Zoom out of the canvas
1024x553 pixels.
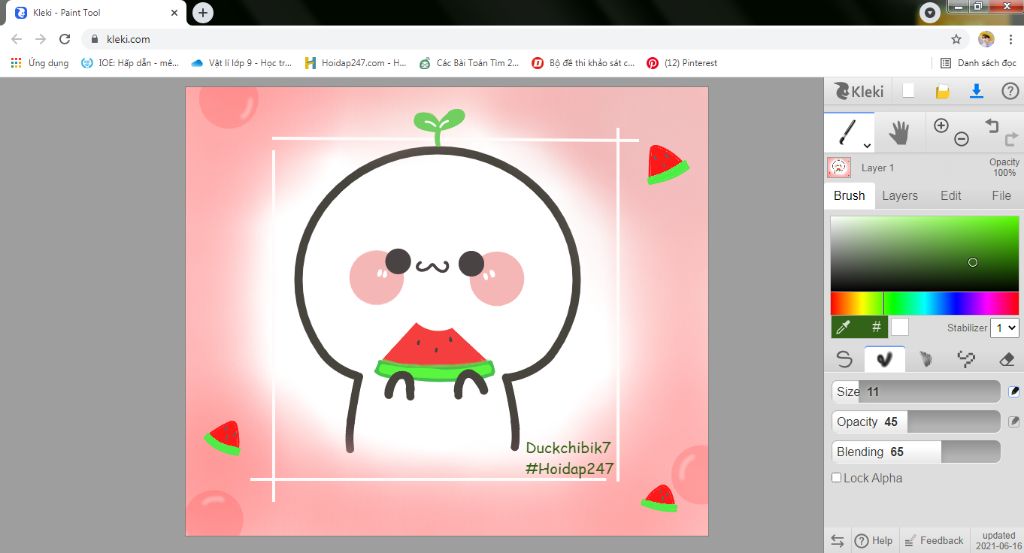[x=961, y=138]
